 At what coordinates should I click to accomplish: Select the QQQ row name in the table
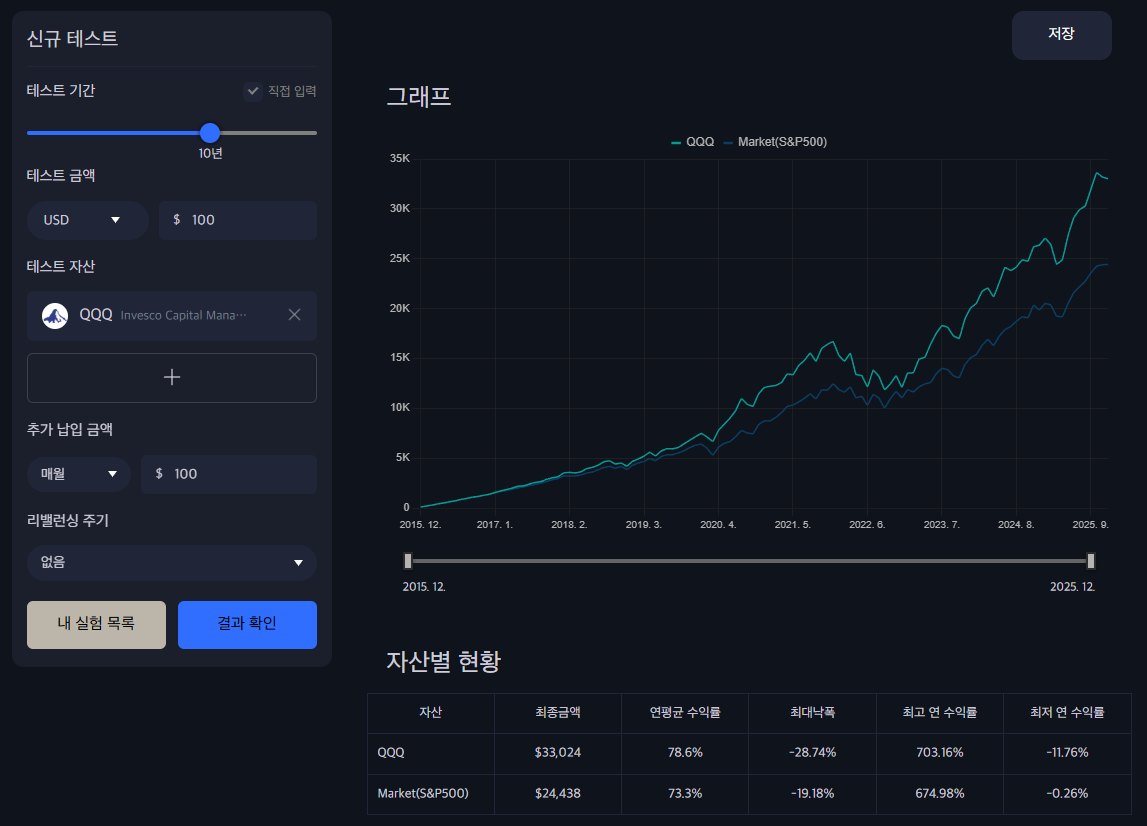click(391, 753)
